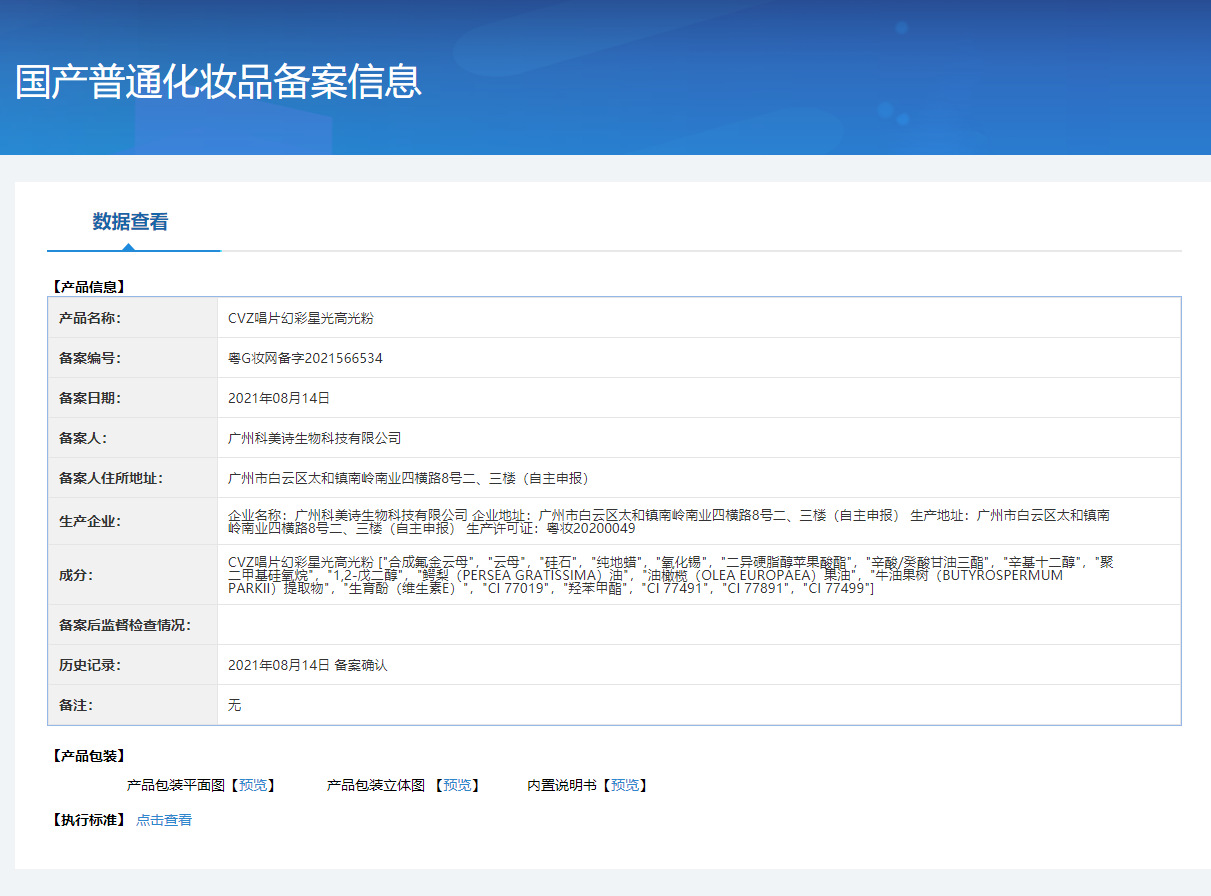Click the 备案人 label cell

pyautogui.click(x=133, y=438)
